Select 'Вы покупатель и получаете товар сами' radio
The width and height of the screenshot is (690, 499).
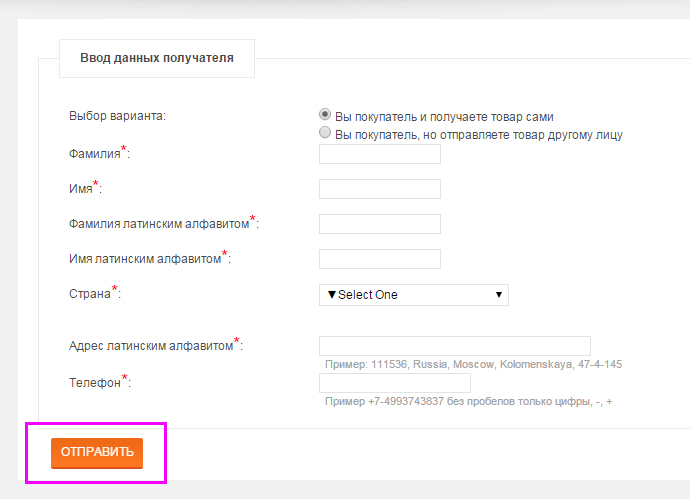pyautogui.click(x=325, y=114)
